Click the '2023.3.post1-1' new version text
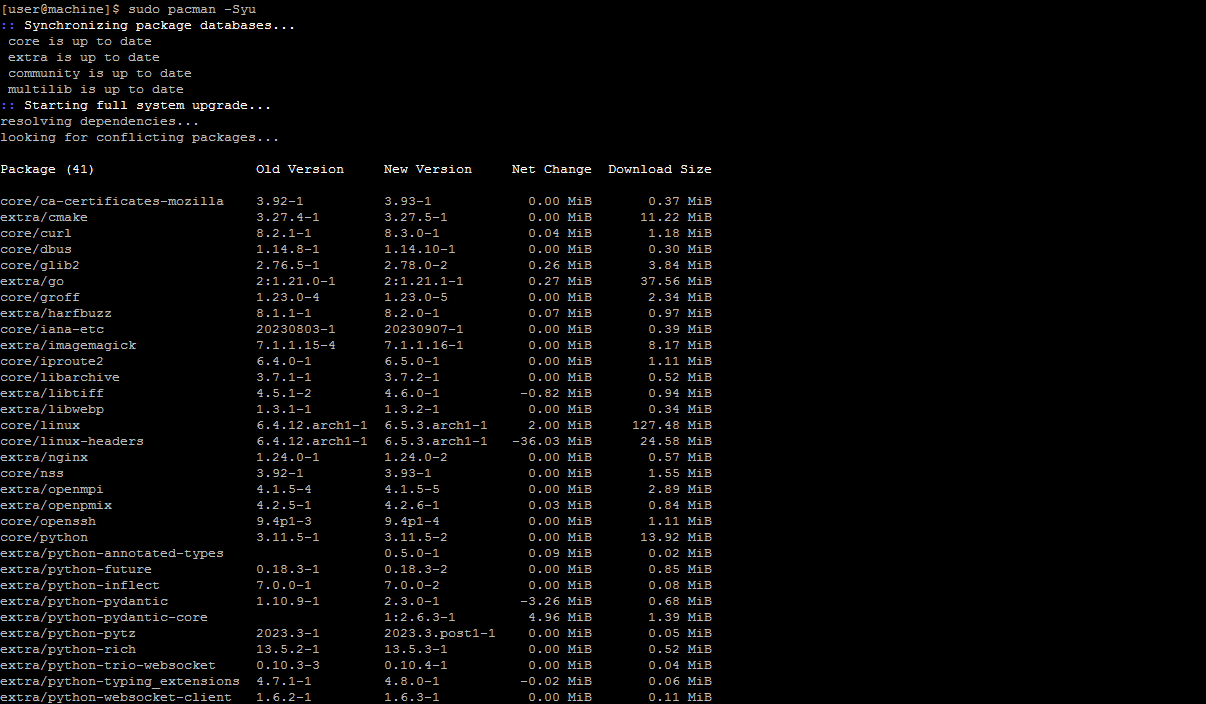The width and height of the screenshot is (1206, 704). 440,633
